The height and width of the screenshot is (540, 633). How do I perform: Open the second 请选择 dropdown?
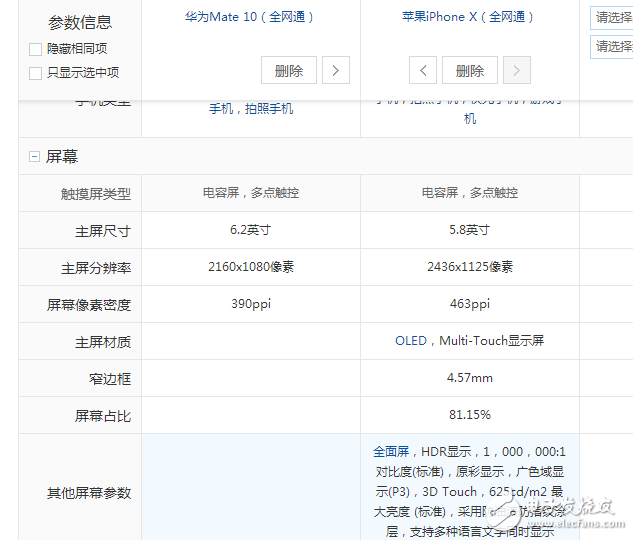[x=612, y=47]
